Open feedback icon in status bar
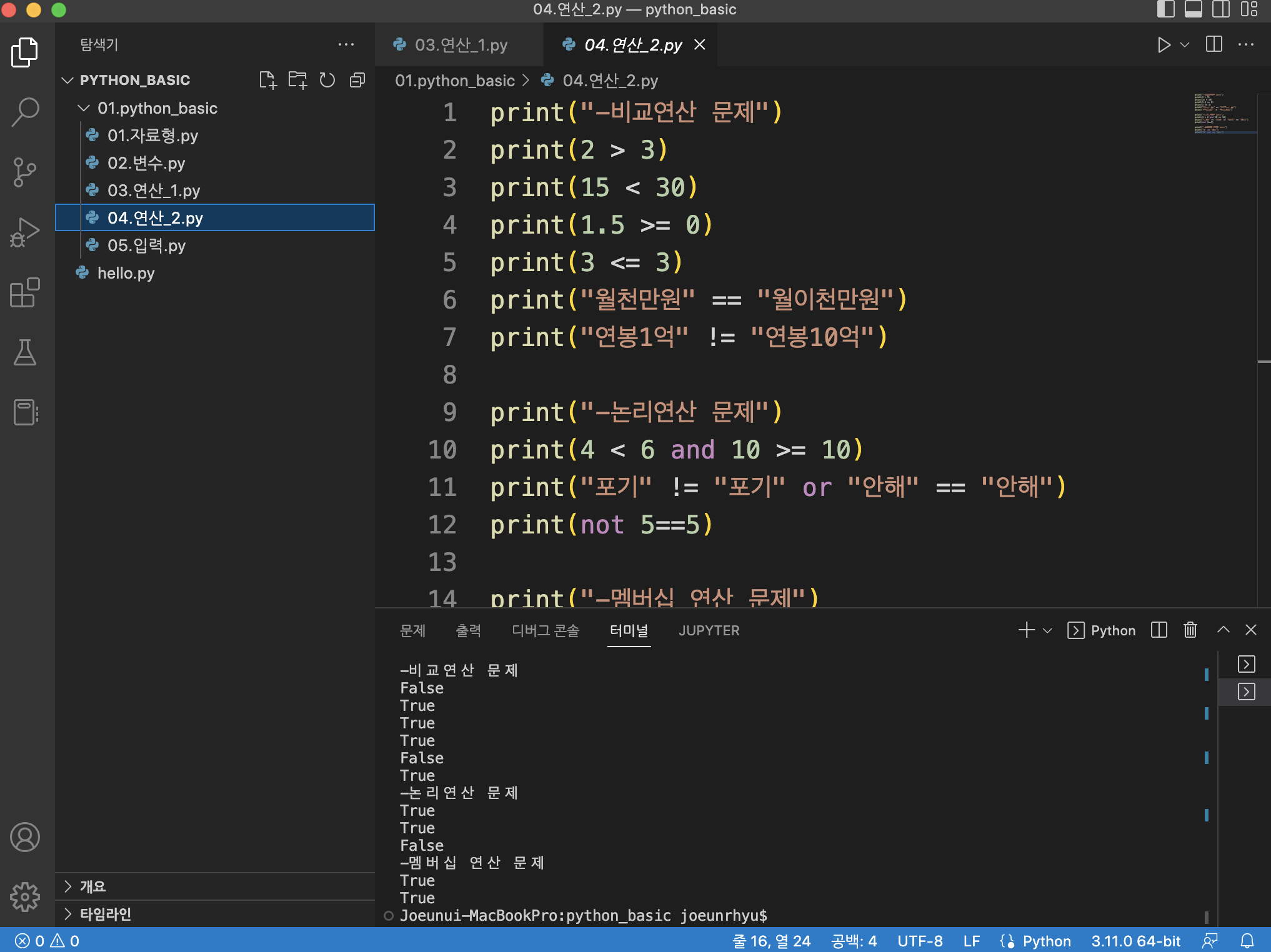The height and width of the screenshot is (952, 1271). (1210, 941)
